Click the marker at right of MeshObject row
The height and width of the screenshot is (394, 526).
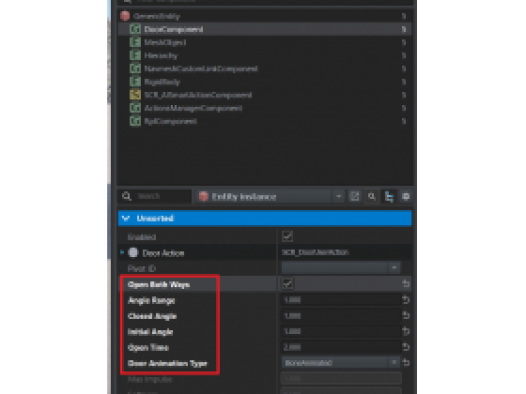tap(404, 43)
